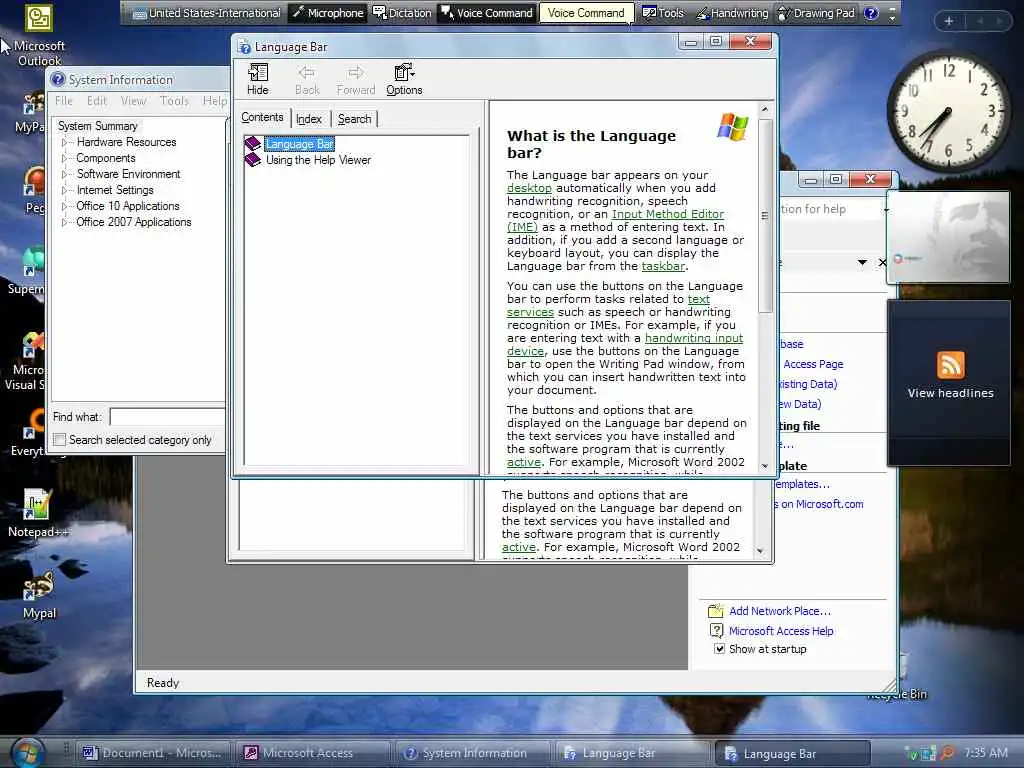Image resolution: width=1024 pixels, height=768 pixels.
Task: Open the Microsoft Outlook desktop icon
Action: tap(39, 35)
